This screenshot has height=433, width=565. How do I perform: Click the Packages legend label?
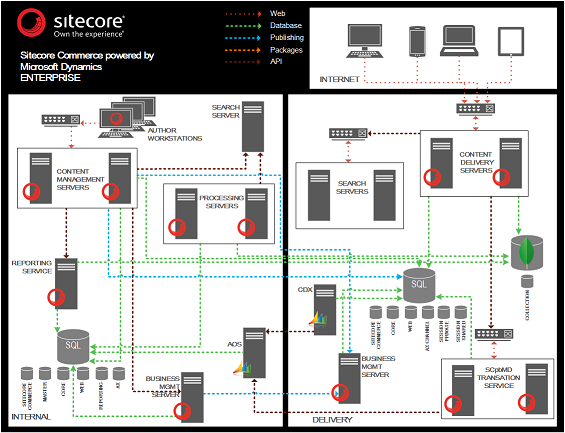(x=286, y=50)
